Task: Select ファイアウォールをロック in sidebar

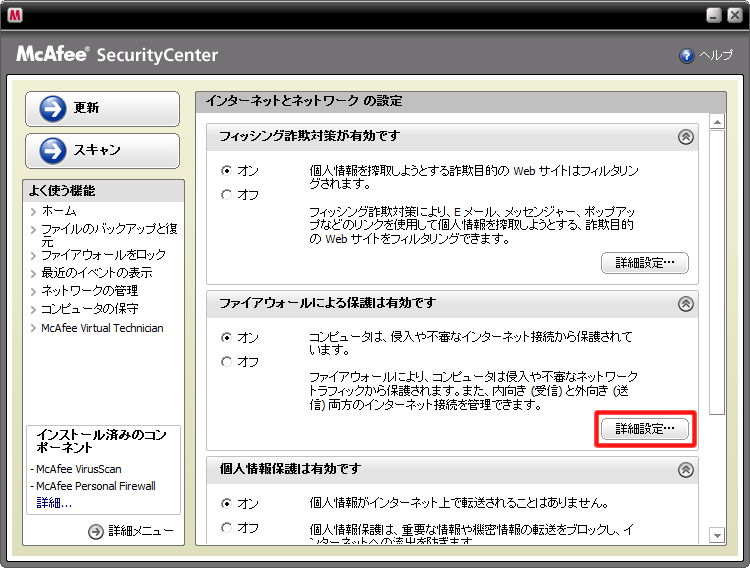Action: [103, 255]
